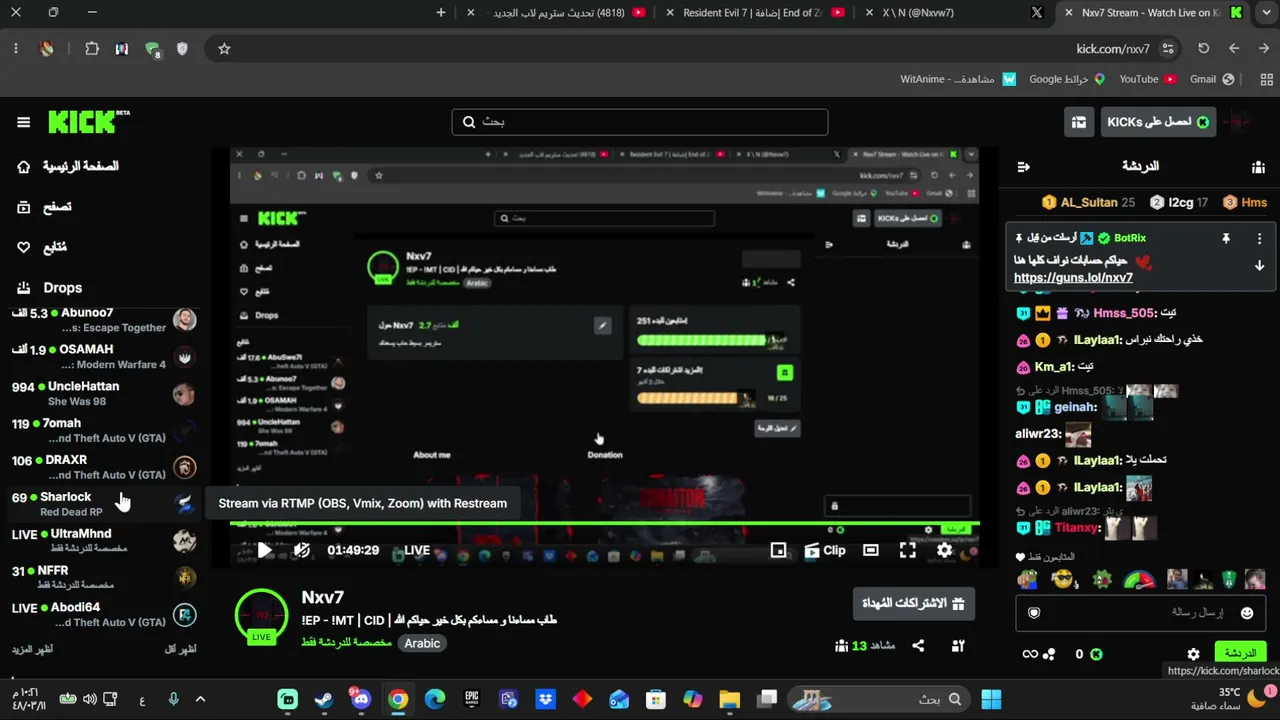Click the Windows Start button
1280x720 pixels.
pyautogui.click(x=992, y=699)
